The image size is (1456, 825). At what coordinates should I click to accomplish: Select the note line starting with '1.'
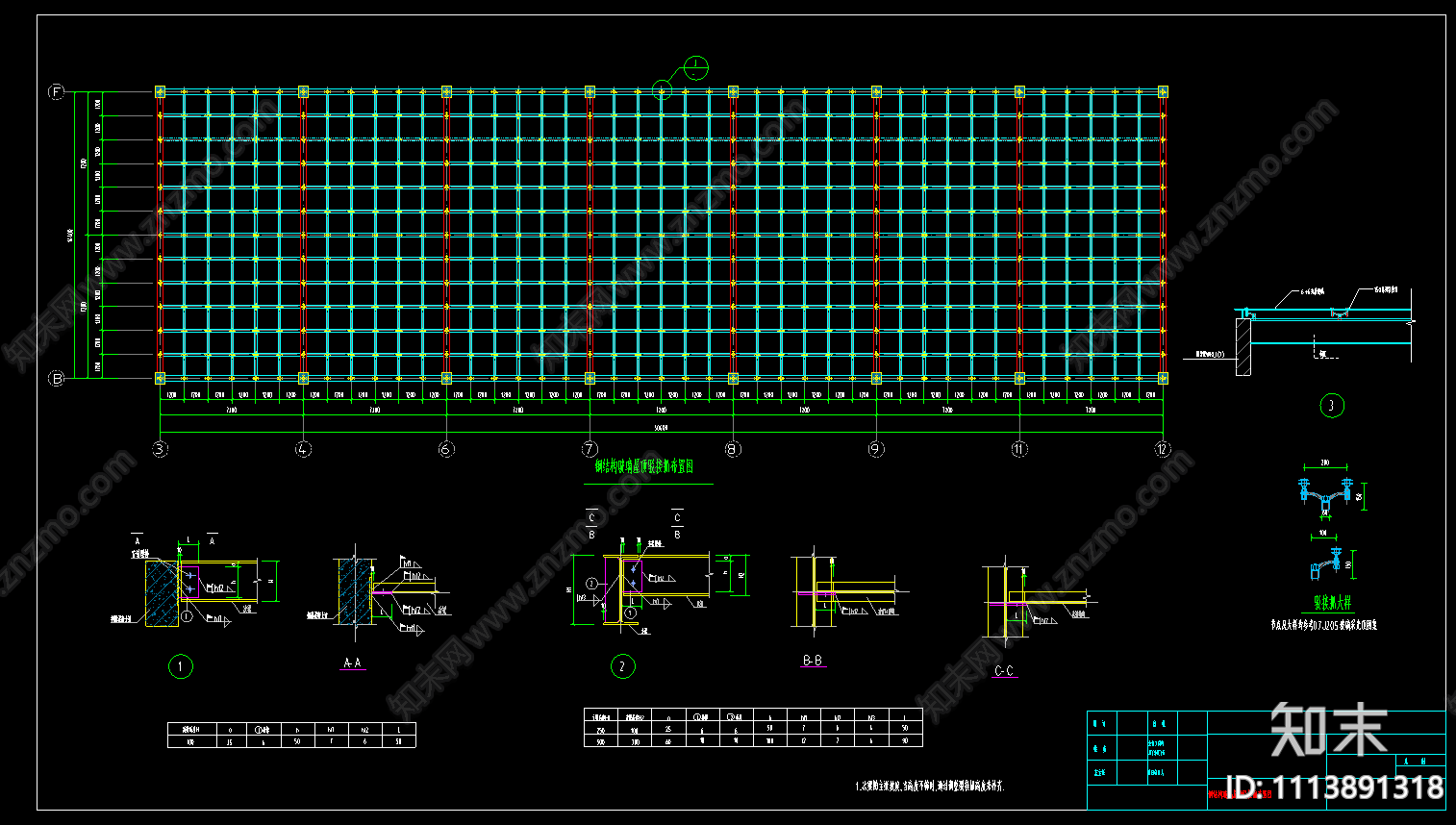point(930,786)
